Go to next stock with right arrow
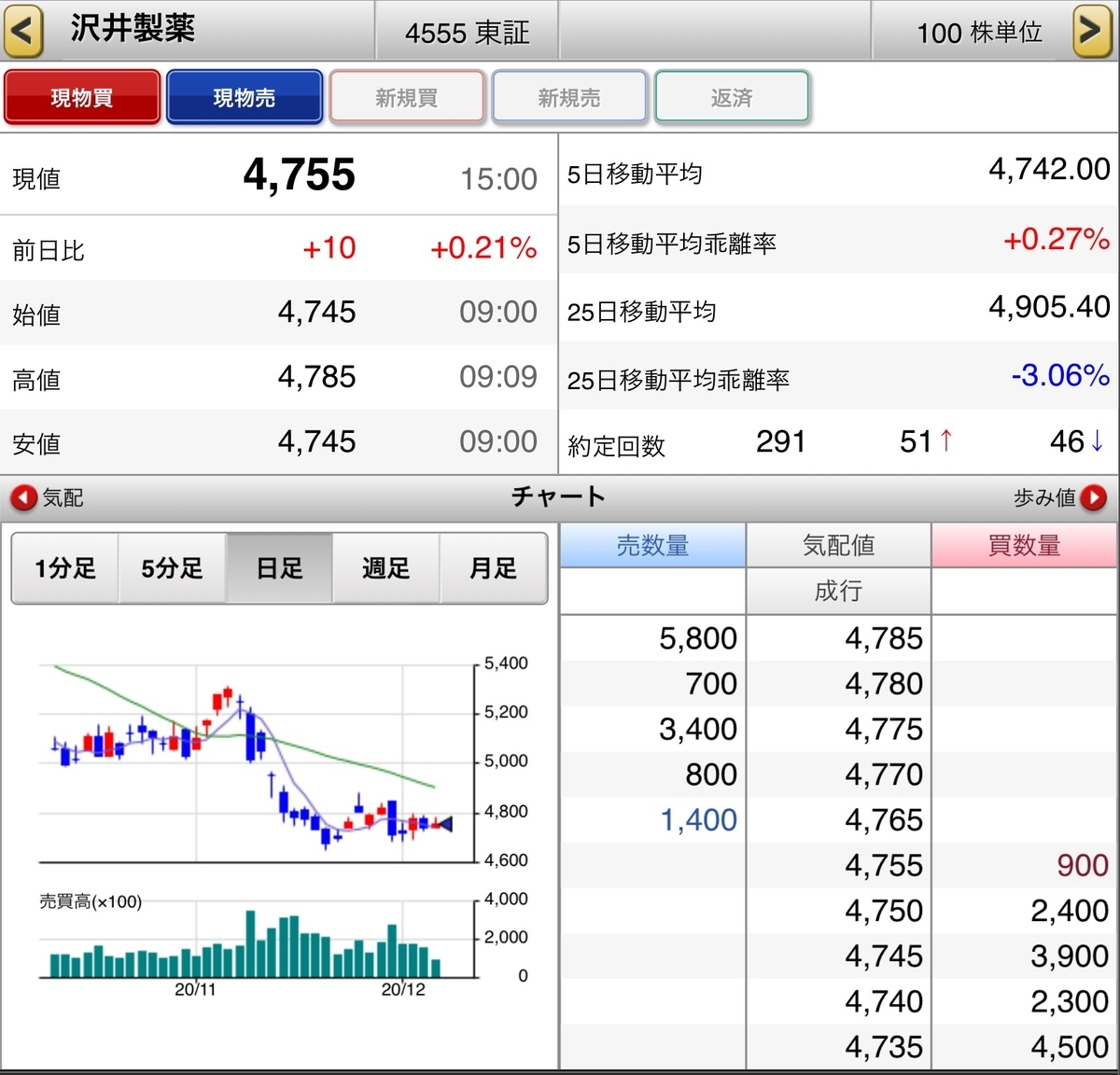 [1091, 31]
